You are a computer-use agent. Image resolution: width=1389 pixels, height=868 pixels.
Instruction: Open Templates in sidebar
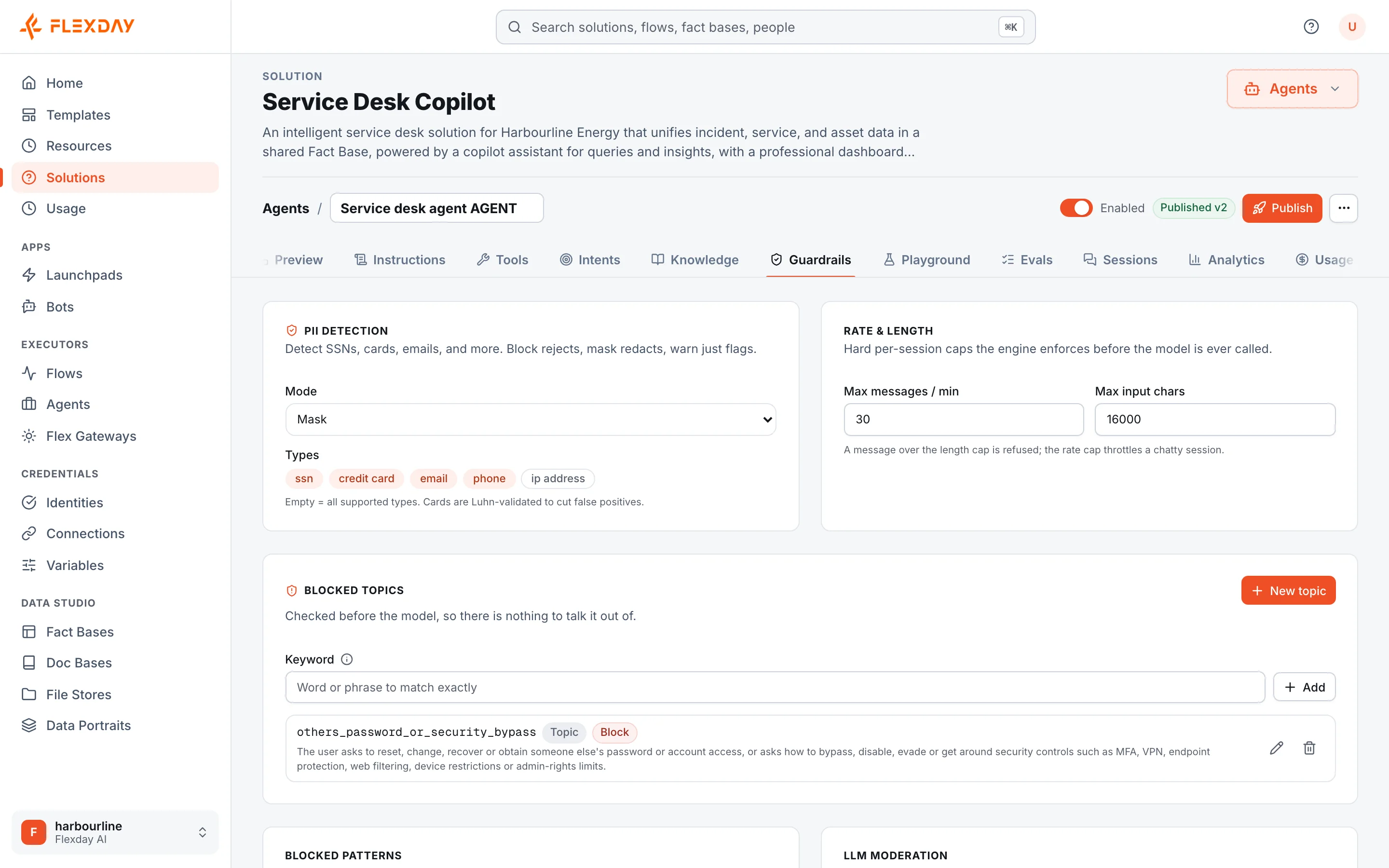115,115
